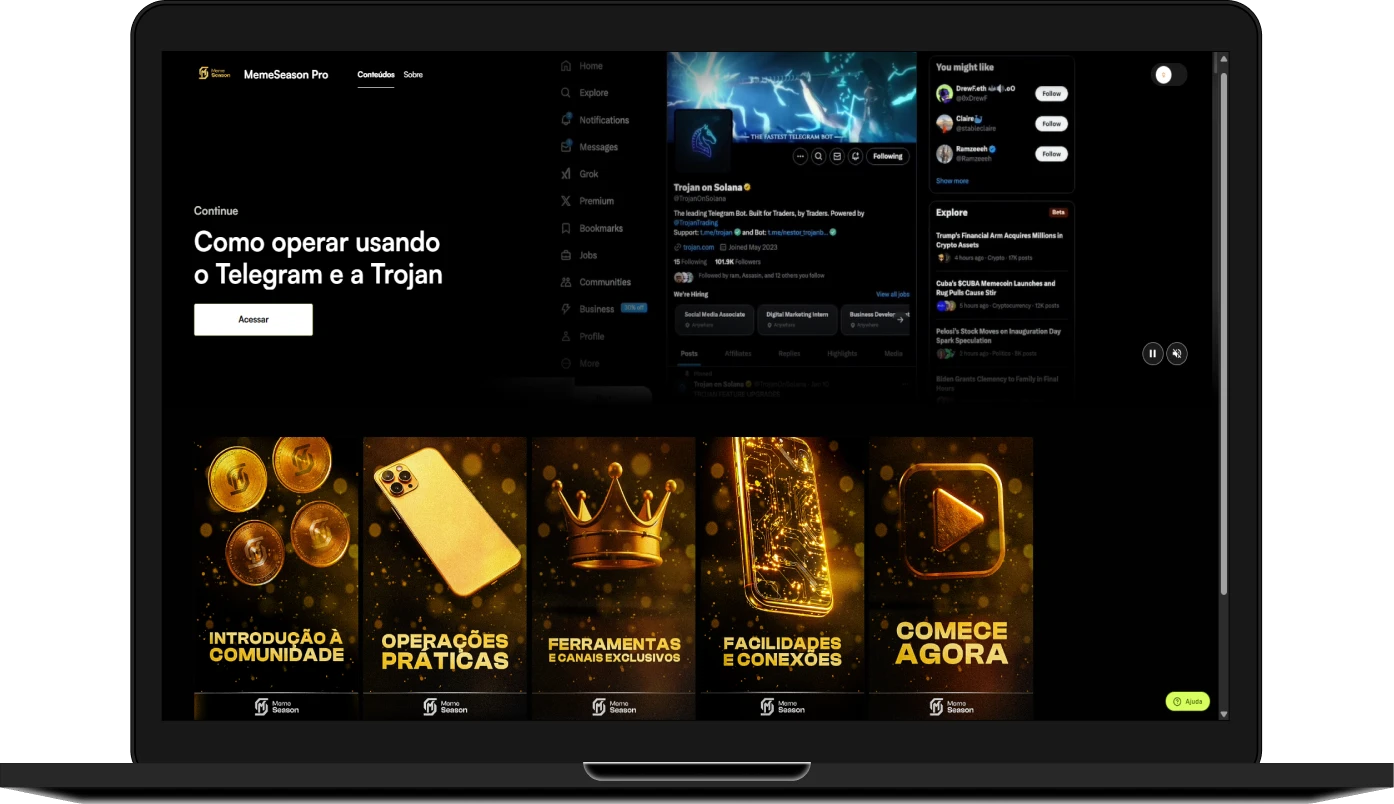
Task: Click the Business lightning icon in sidebar
Action: point(566,309)
